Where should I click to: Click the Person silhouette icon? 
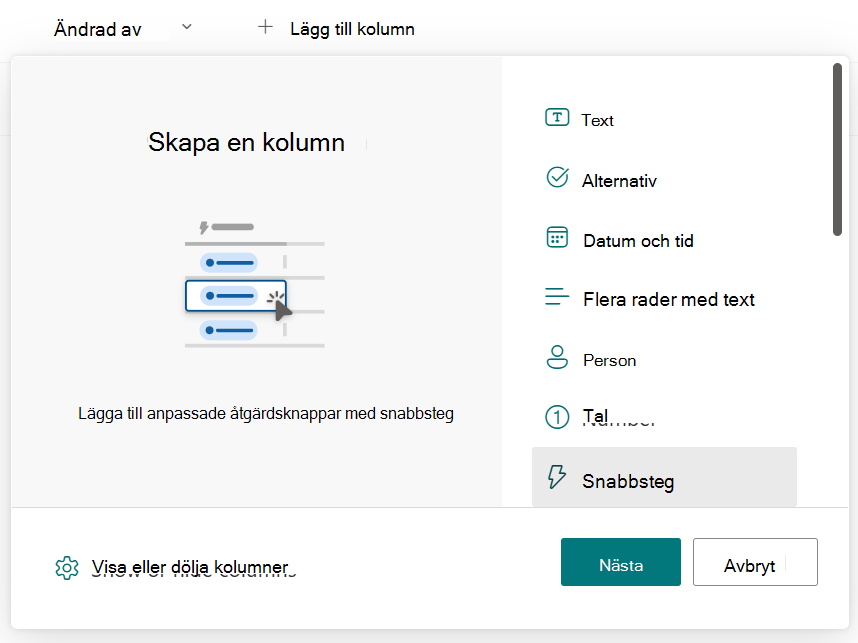point(557,357)
